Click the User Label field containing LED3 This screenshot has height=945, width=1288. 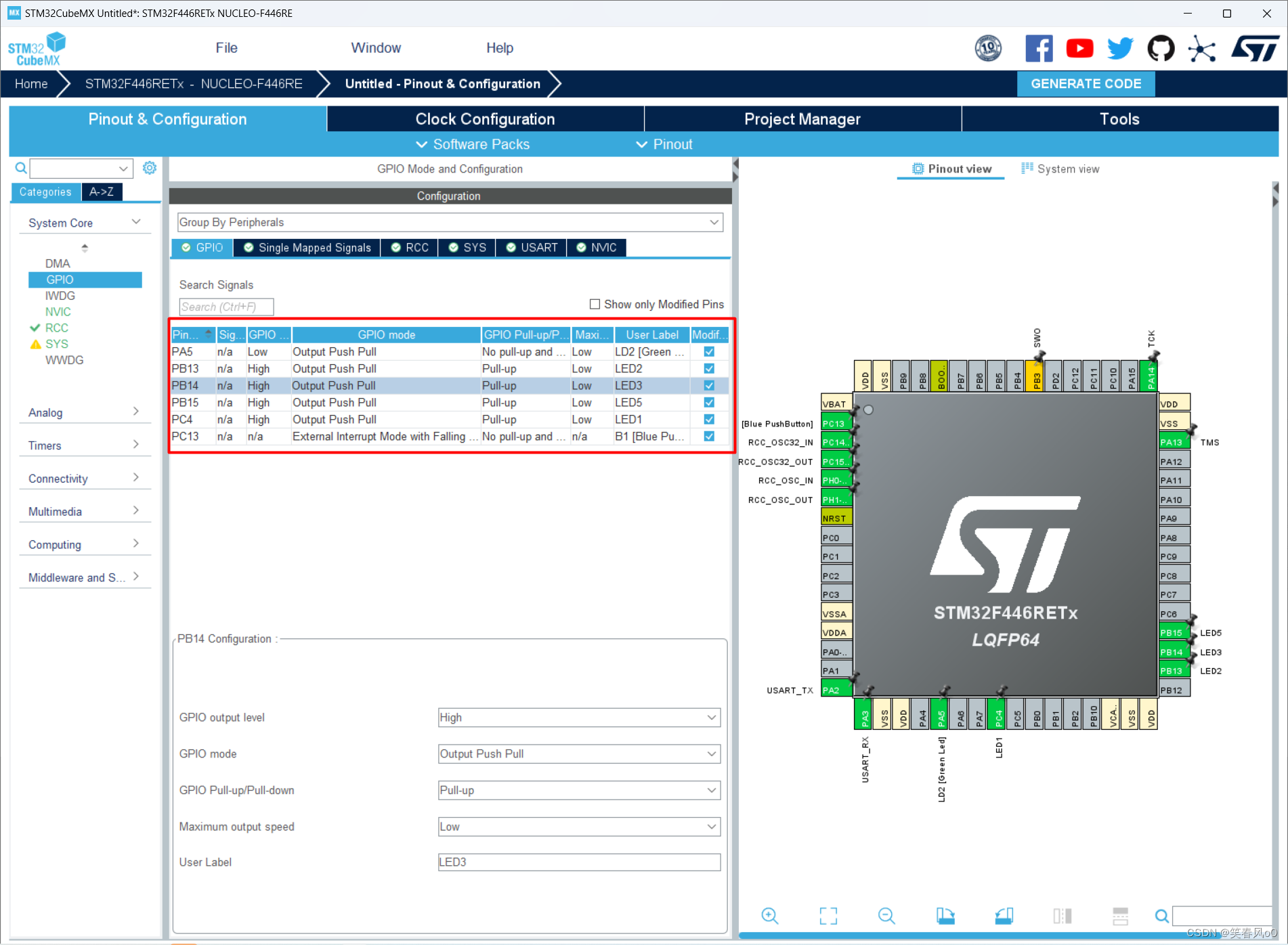coord(579,862)
